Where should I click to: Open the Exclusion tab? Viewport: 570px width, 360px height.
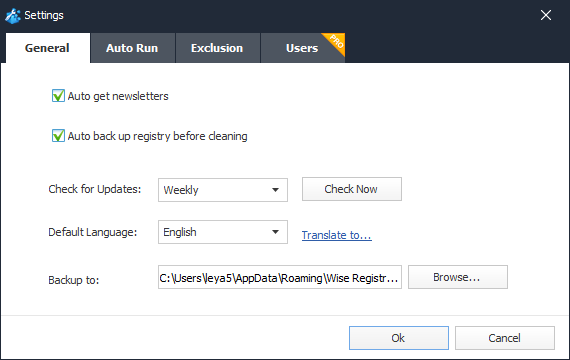[x=217, y=48]
